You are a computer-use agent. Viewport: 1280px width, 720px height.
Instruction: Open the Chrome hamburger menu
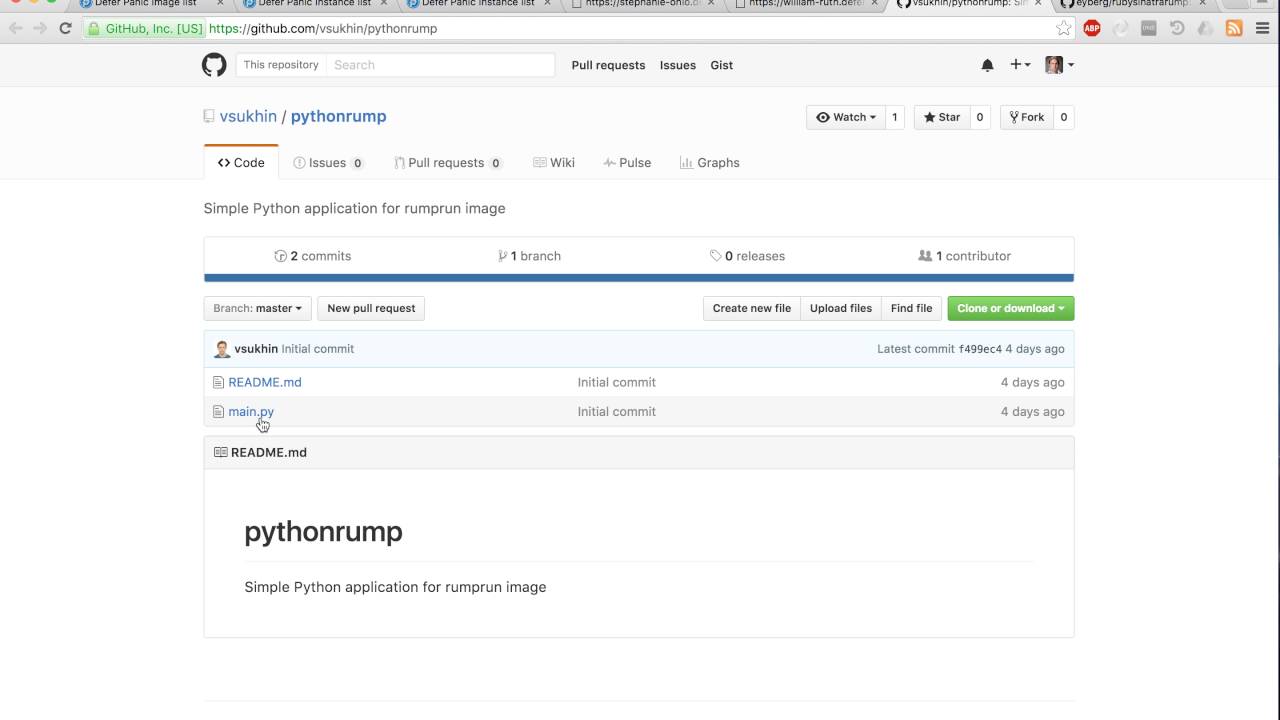coord(1262,28)
